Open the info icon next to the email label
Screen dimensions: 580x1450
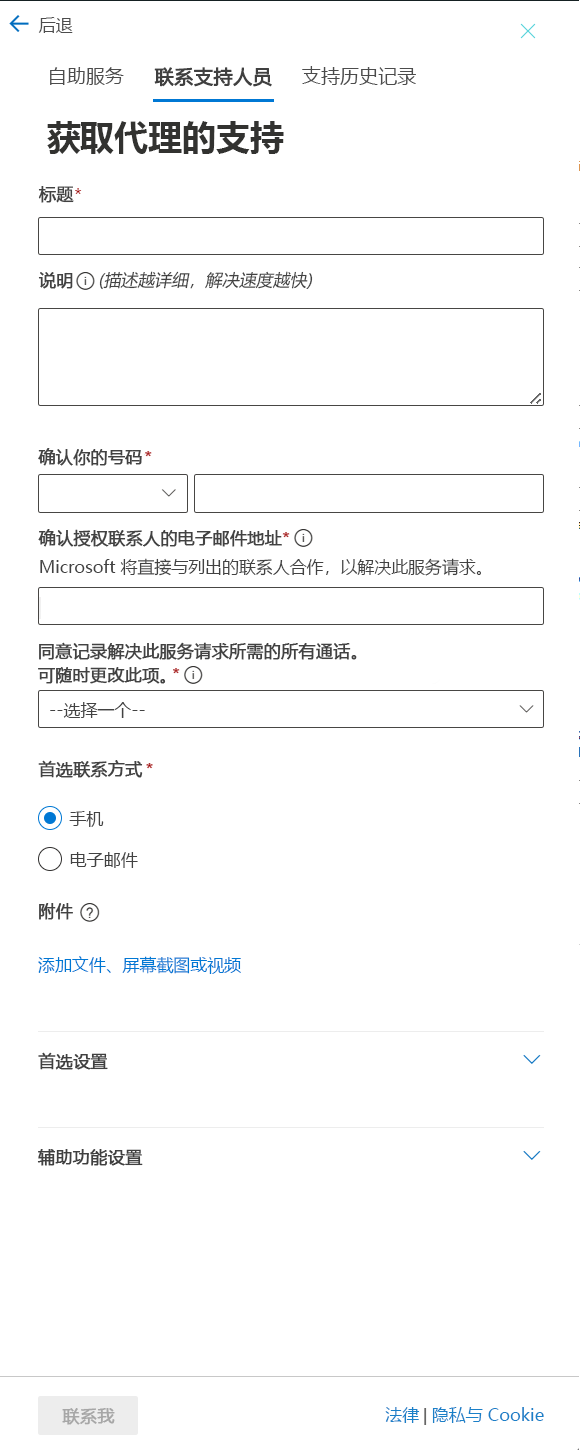tap(303, 537)
